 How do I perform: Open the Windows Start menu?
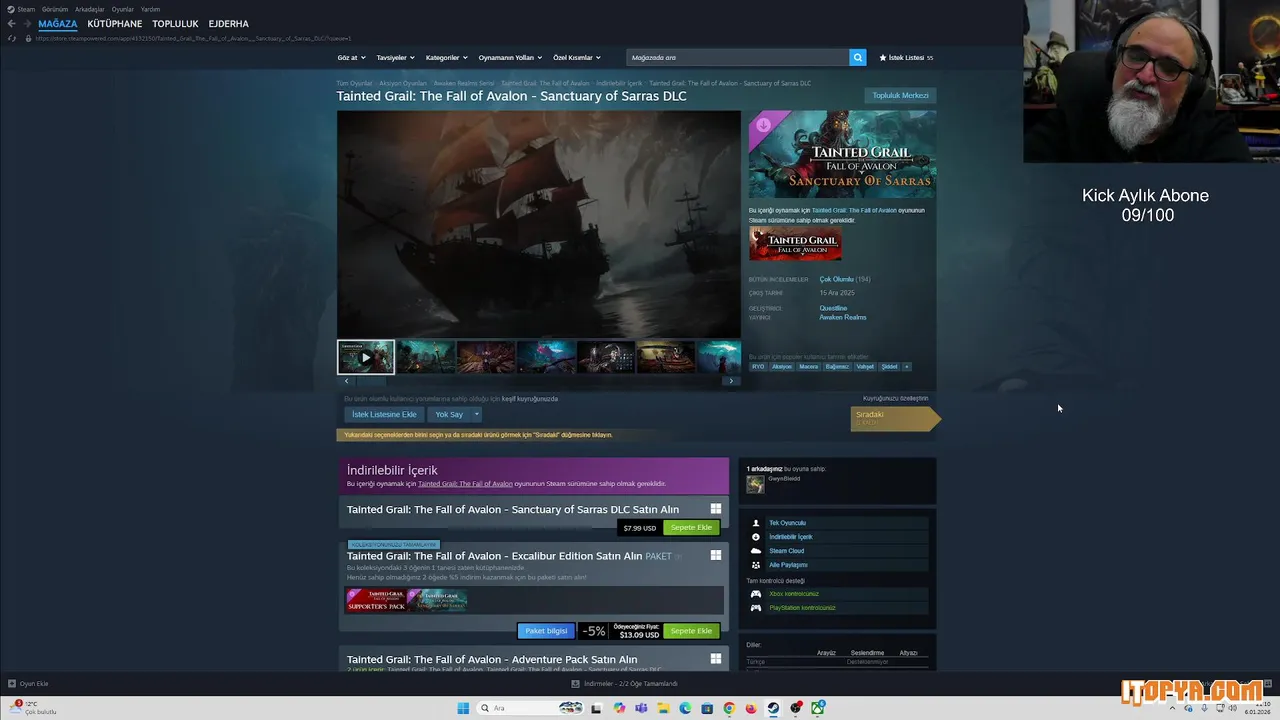(463, 708)
